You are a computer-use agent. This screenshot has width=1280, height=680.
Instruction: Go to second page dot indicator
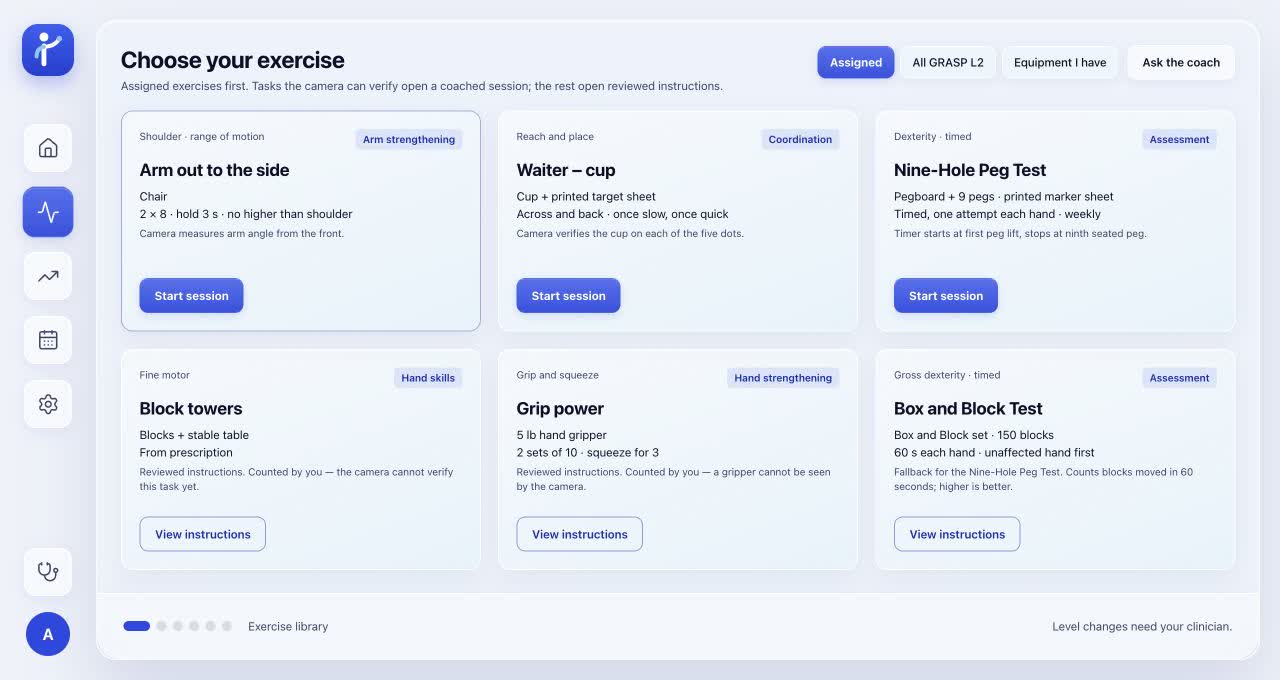pos(161,626)
